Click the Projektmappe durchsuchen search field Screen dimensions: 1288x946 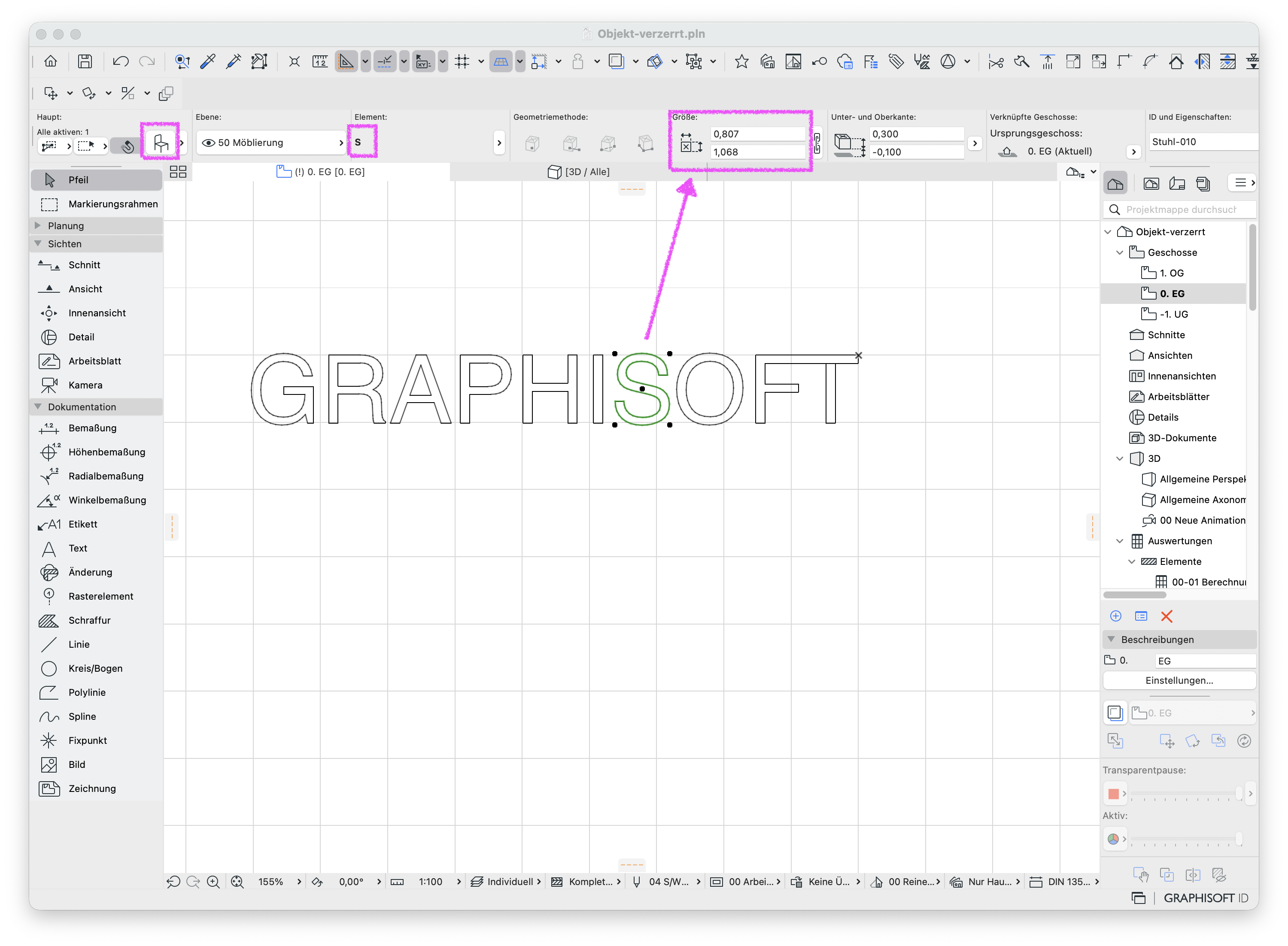tap(1180, 209)
